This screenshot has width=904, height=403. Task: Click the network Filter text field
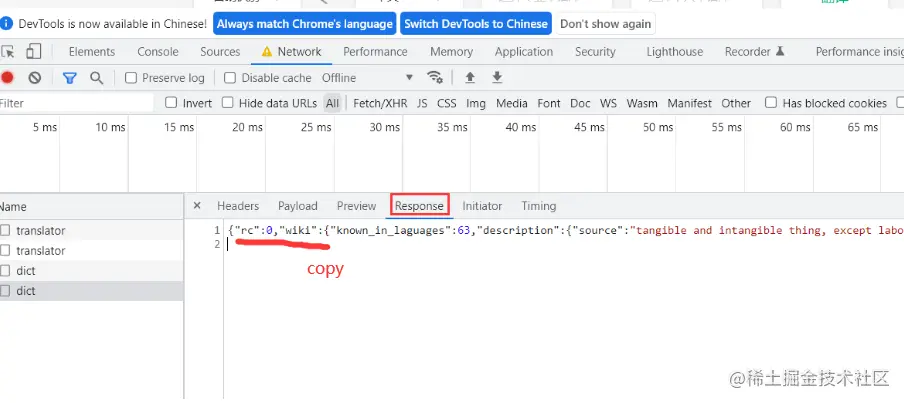click(x=76, y=103)
